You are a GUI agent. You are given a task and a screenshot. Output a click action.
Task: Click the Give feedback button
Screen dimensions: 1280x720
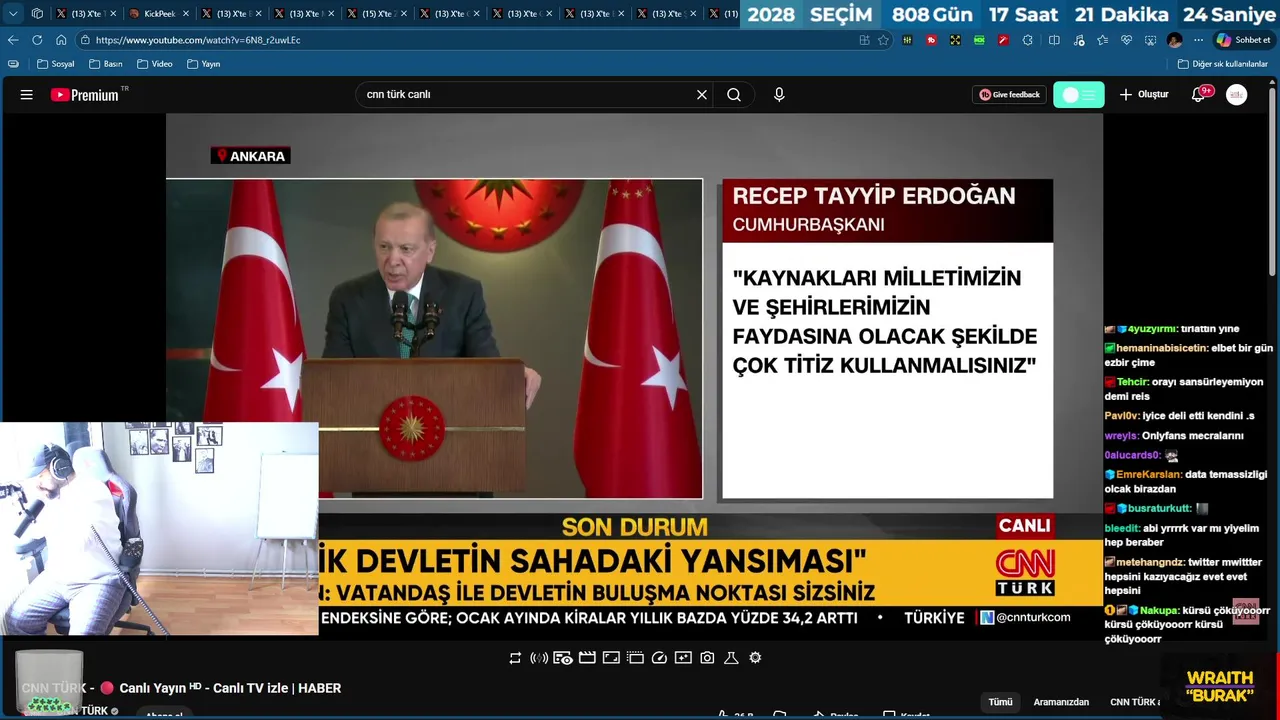point(1009,95)
